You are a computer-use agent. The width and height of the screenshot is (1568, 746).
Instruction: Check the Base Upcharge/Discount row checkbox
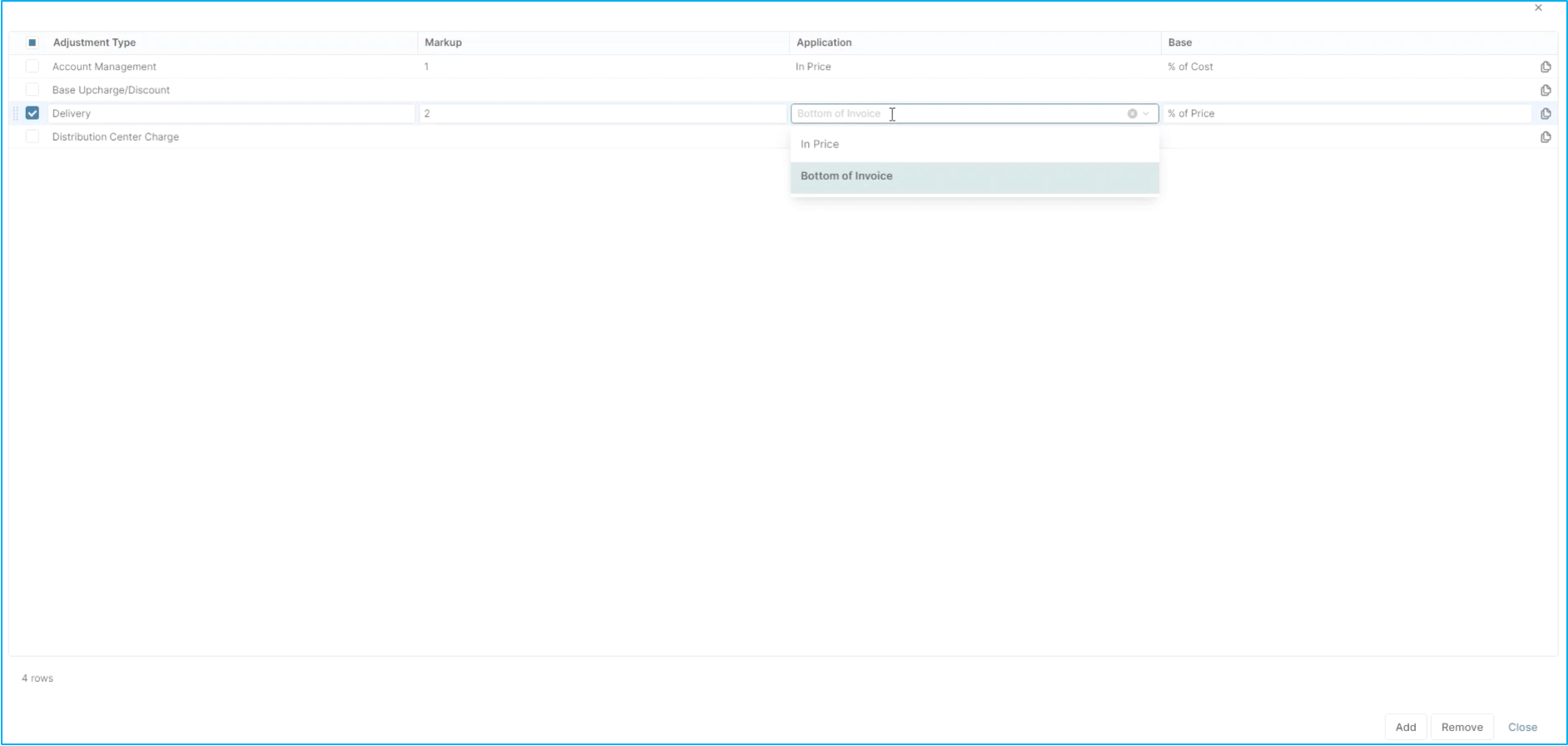pos(32,90)
